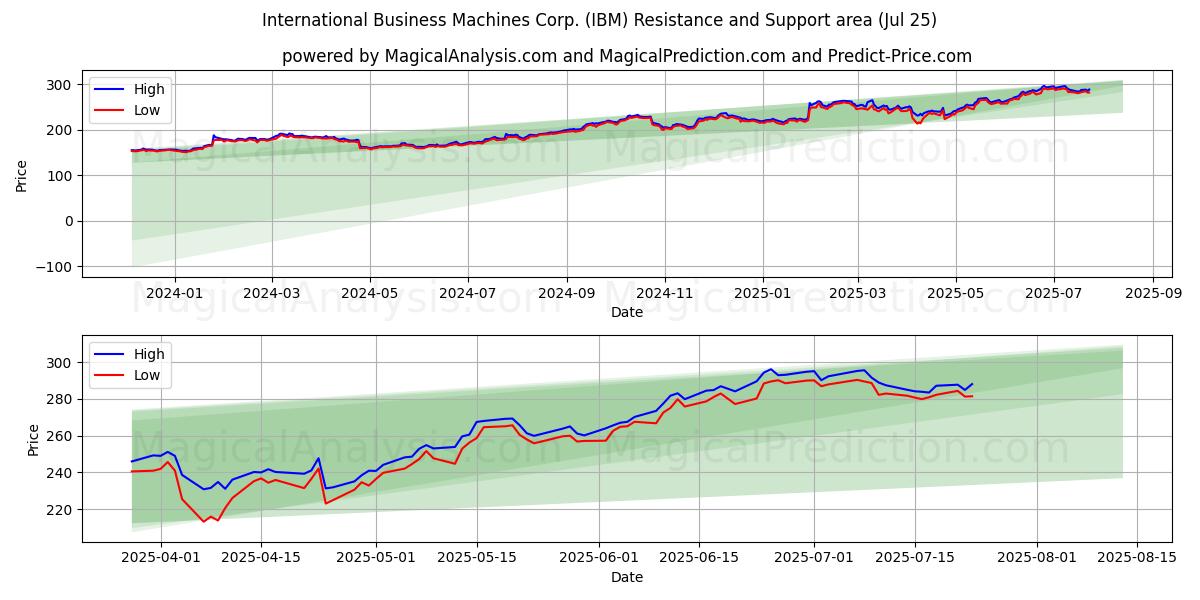1200x600 pixels.
Task: Click the Date axis label of the 2024–2025 chart
Action: (x=627, y=312)
